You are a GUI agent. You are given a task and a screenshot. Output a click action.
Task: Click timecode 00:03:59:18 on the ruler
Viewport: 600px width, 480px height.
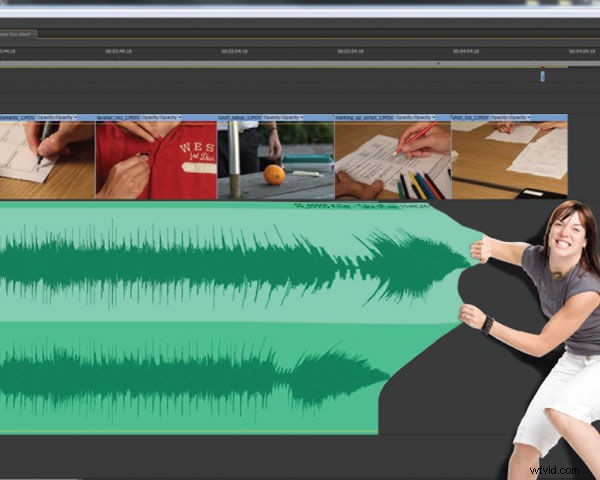tap(351, 51)
